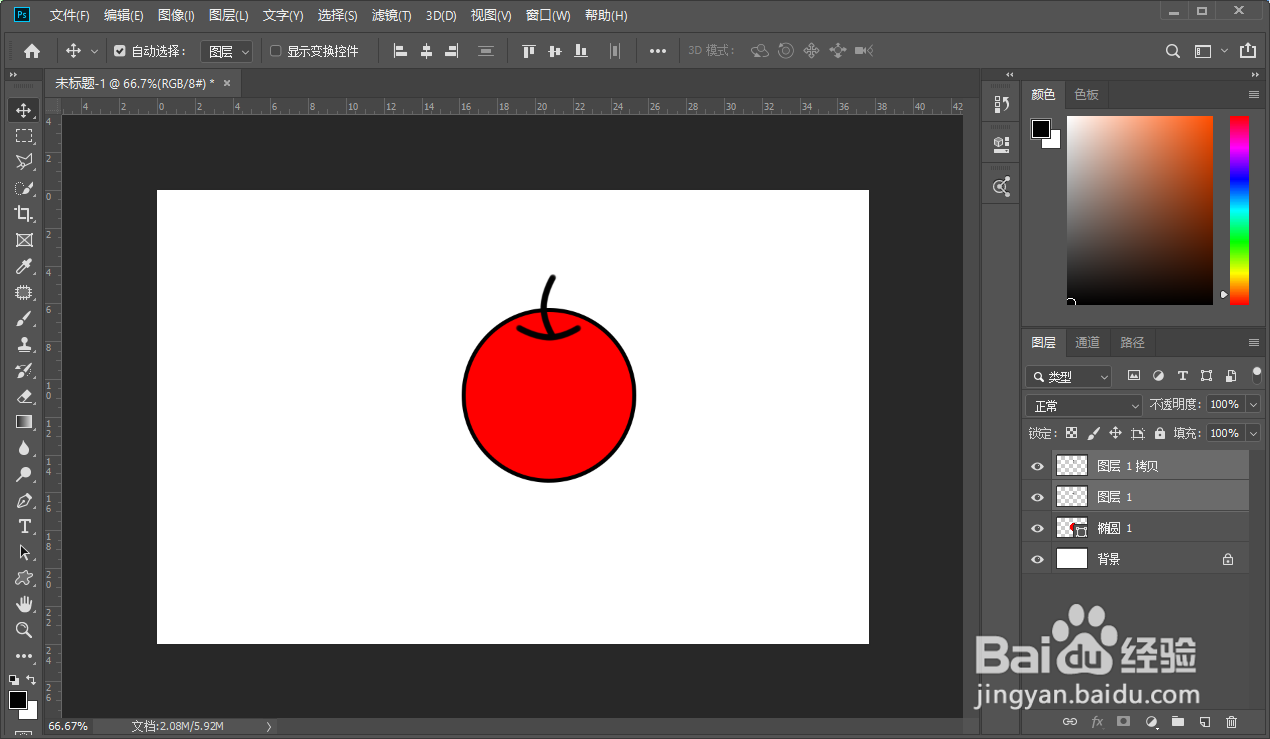Click Delete layer trash icon
Viewport: 1270px width, 739px height.
pyautogui.click(x=1231, y=721)
